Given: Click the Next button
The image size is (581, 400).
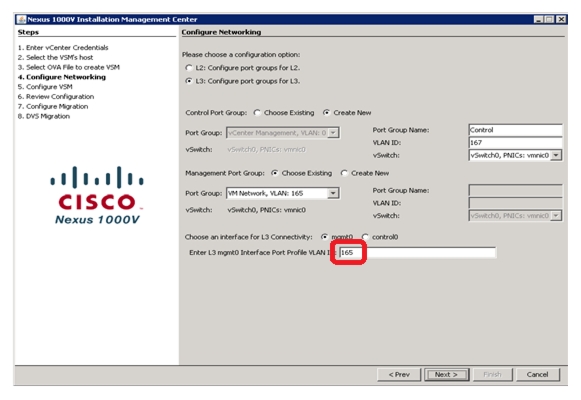Looking at the screenshot, I should click(x=446, y=374).
